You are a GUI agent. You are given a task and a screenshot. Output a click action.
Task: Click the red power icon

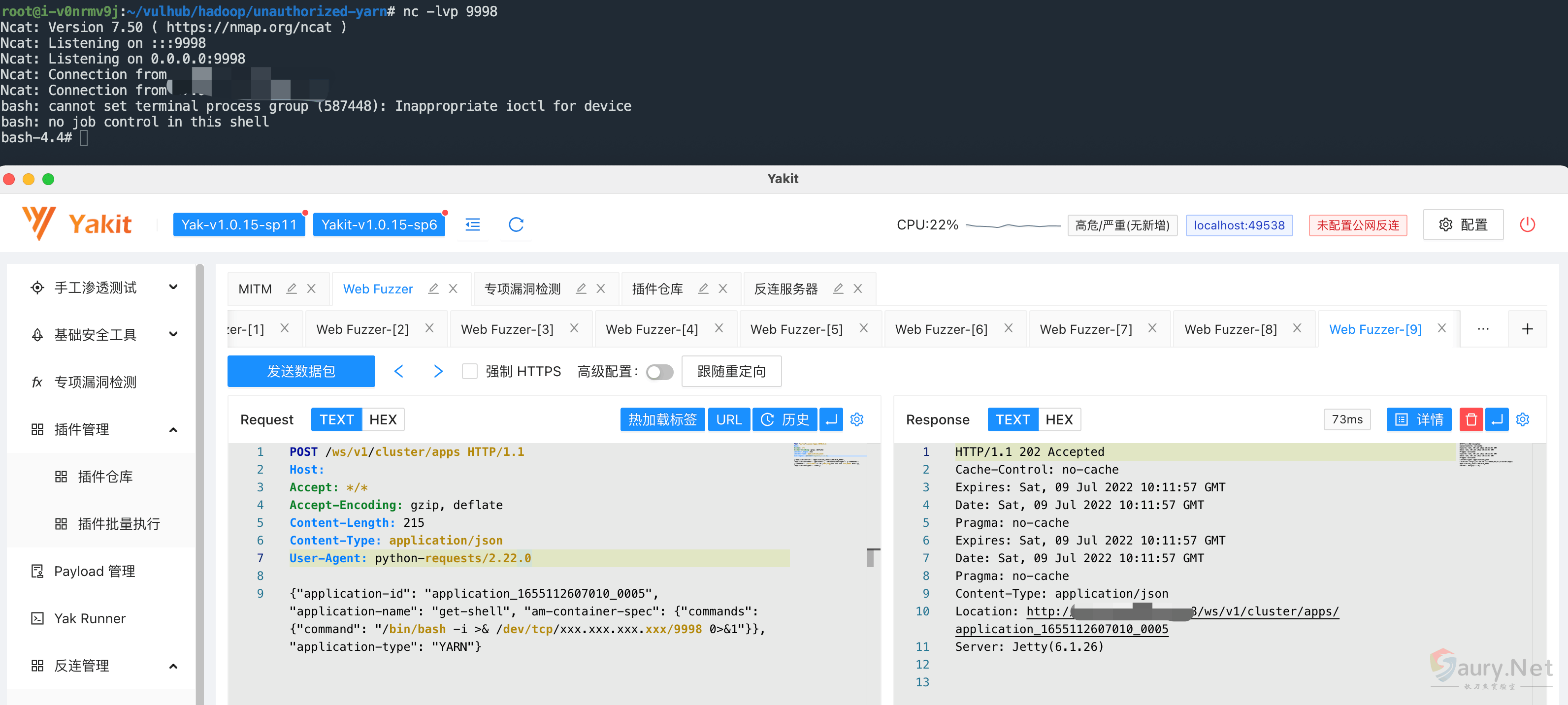point(1527,224)
